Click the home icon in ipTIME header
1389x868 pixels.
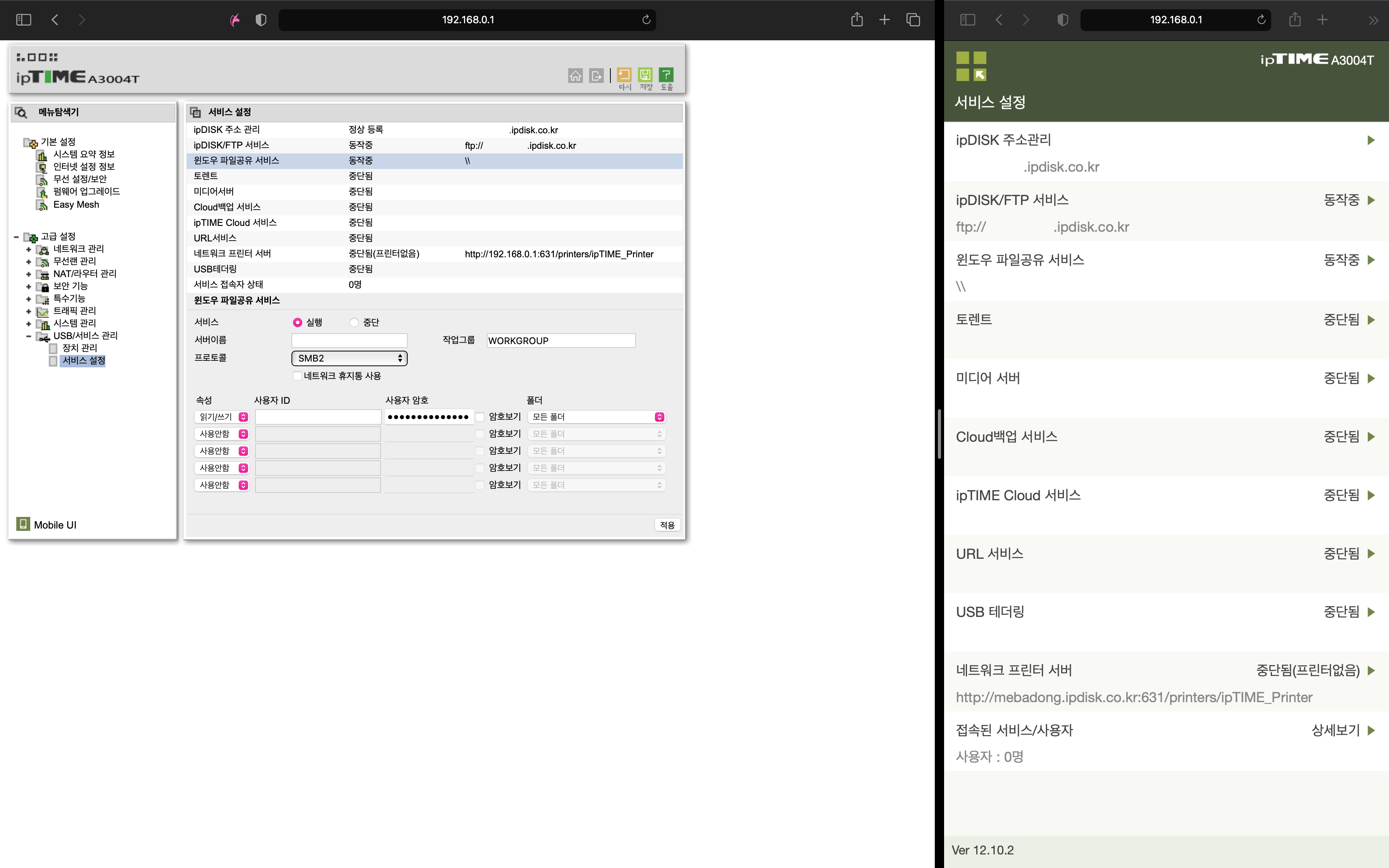[575, 76]
